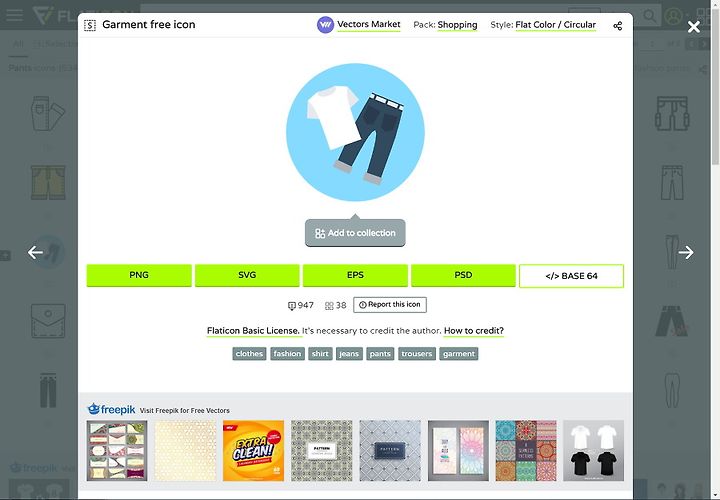The image size is (720, 500).
Task: Open the black and white t-shirts thumbnail
Action: click(594, 450)
